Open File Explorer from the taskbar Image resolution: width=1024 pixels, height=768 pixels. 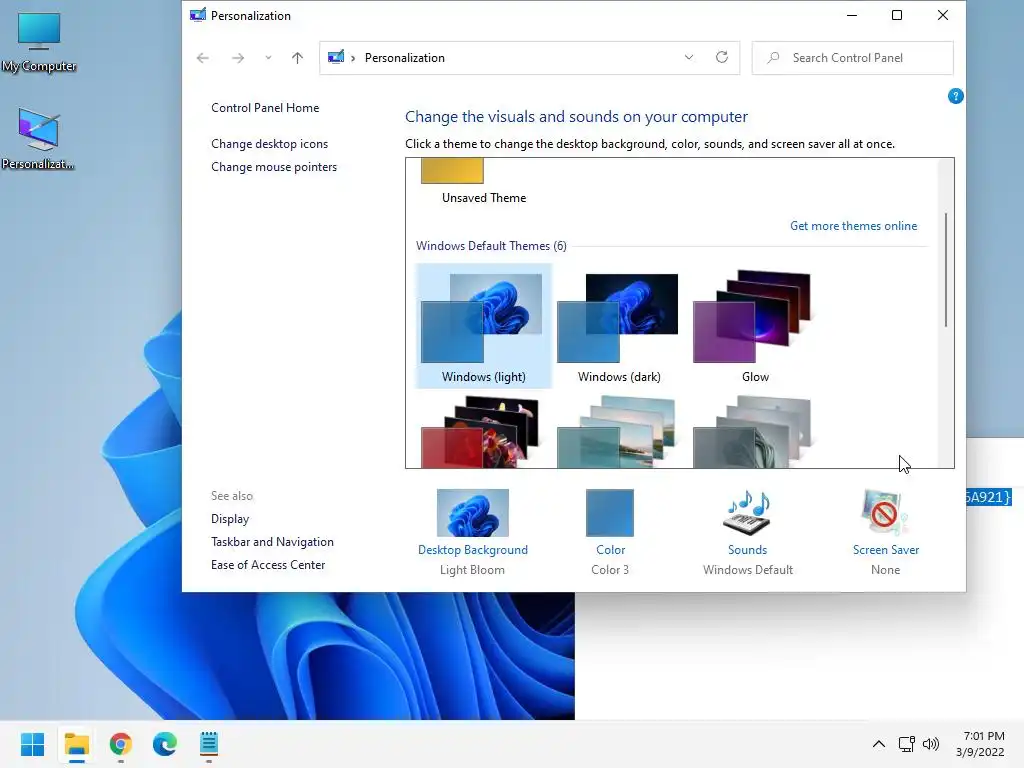tap(76, 744)
